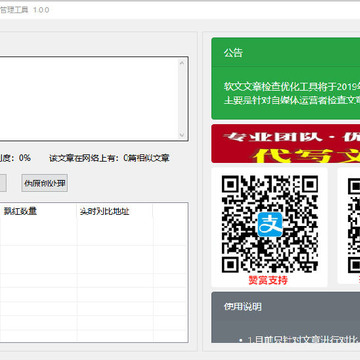Click the 0% percentage value
Image resolution: width=360 pixels, height=360 pixels.
tap(25, 158)
